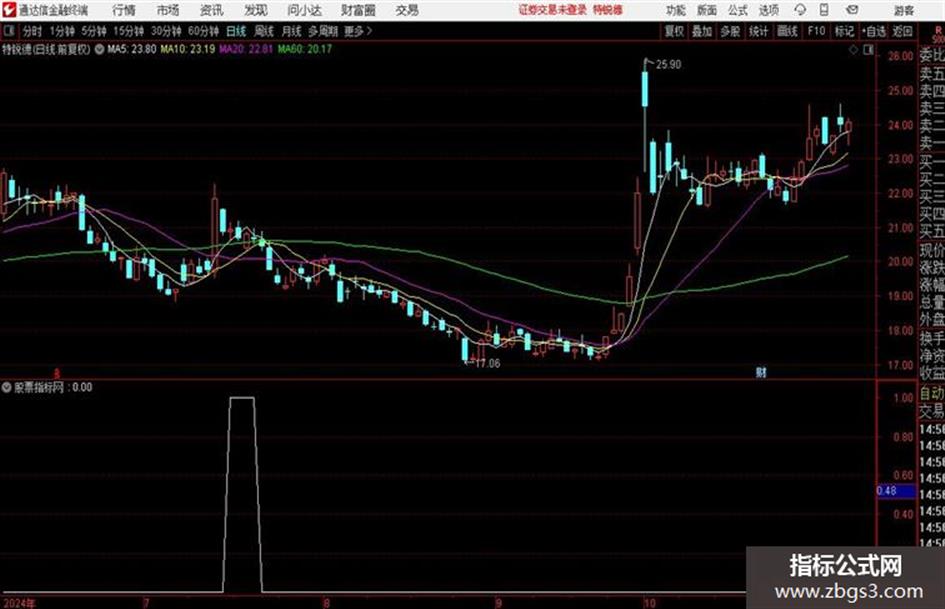Open the 公式 menu
Viewport: 945px width, 609px height.
738,10
